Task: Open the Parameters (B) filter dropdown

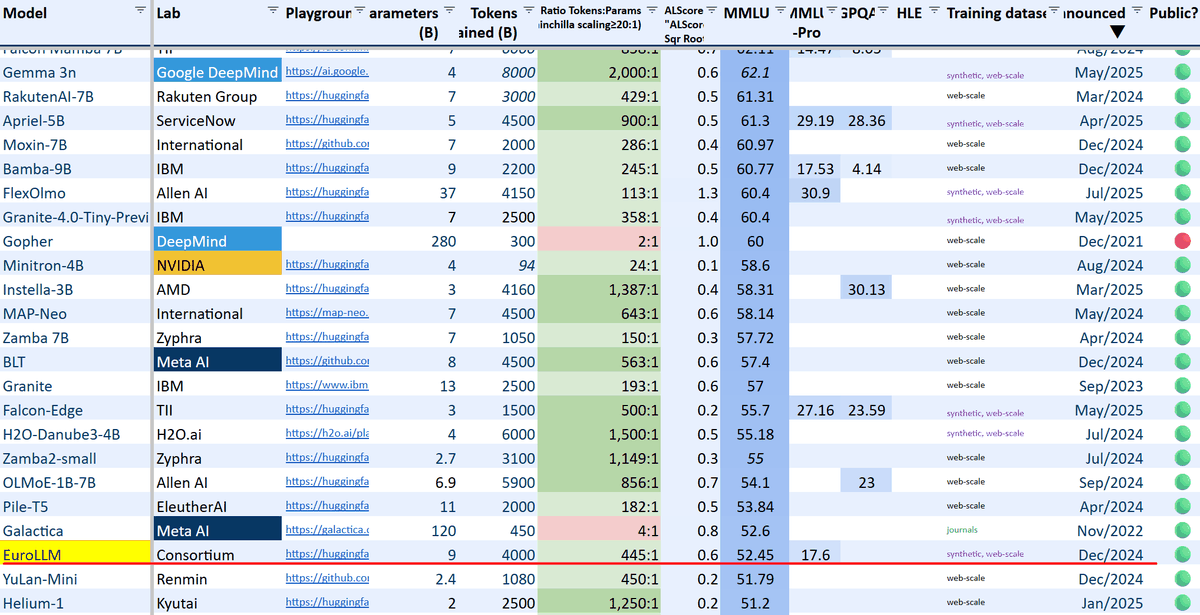Action: pos(449,9)
